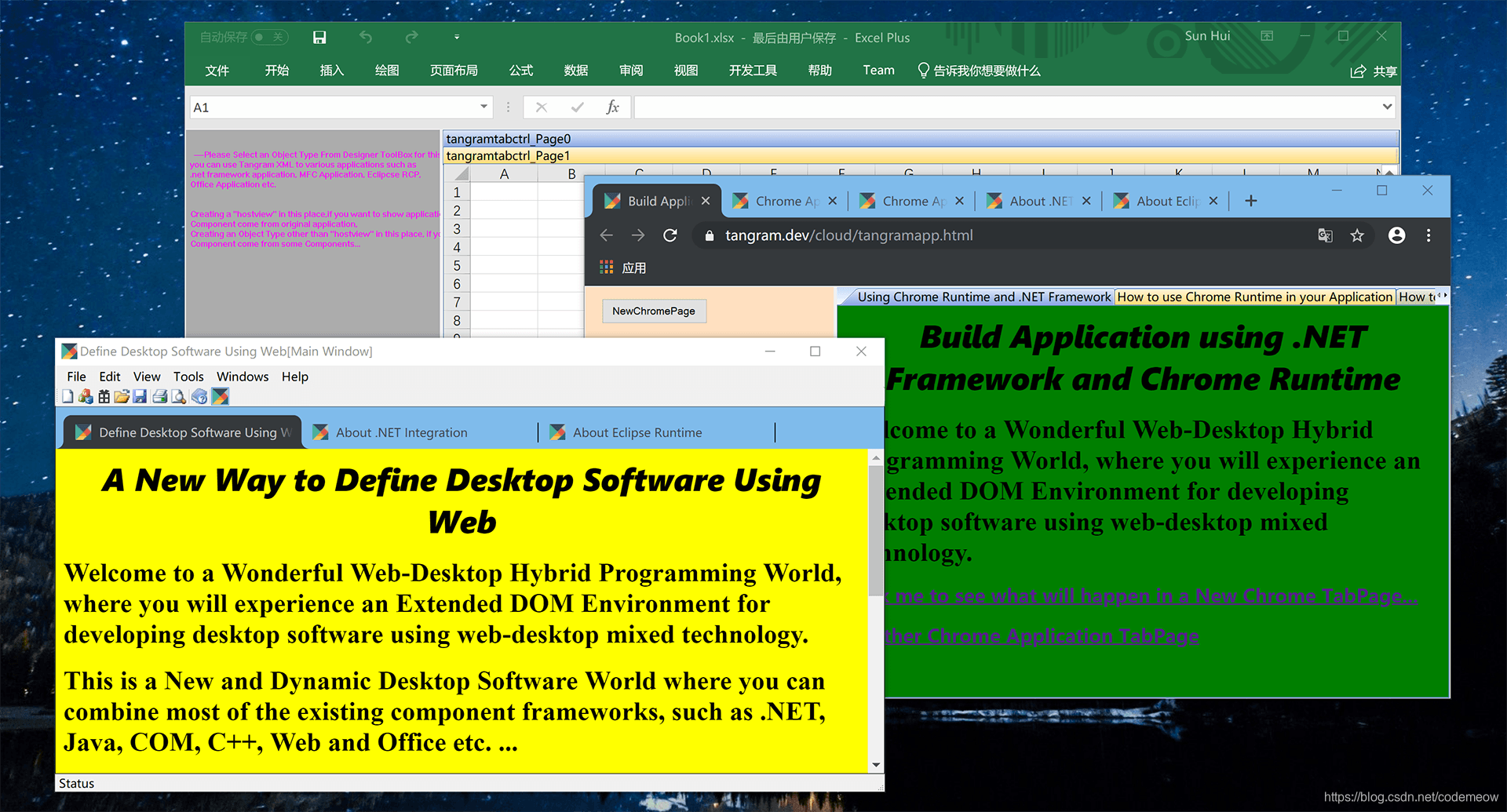
Task: Open Windows menu in Main Window
Action: pyautogui.click(x=243, y=377)
